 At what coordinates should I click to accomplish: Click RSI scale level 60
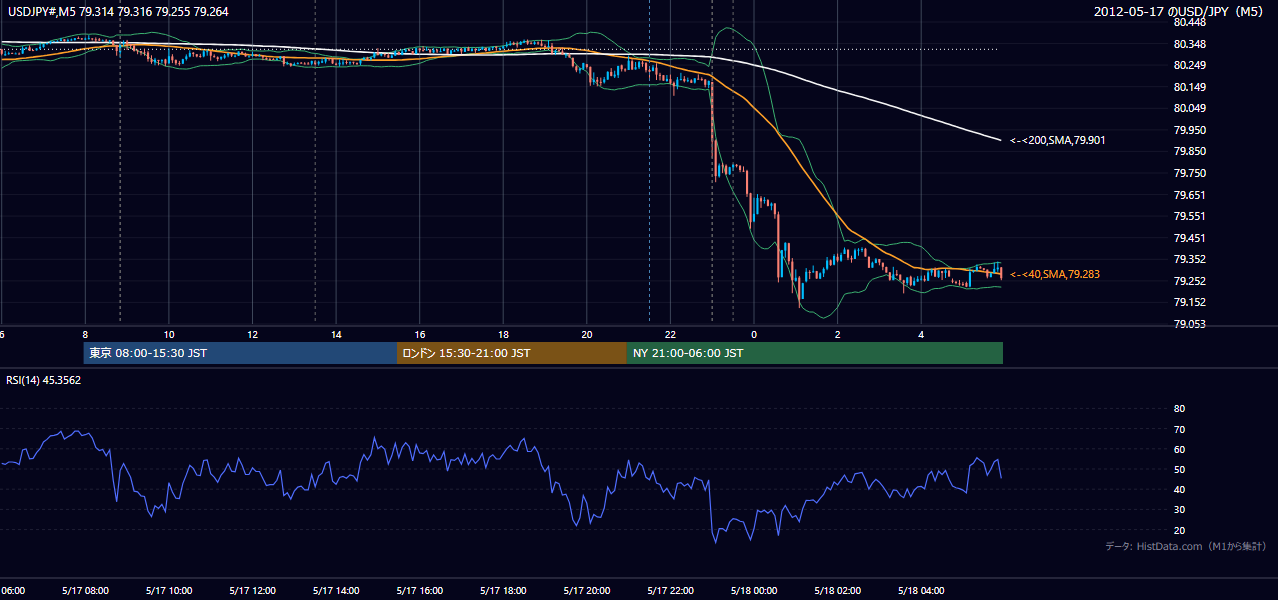[1179, 449]
